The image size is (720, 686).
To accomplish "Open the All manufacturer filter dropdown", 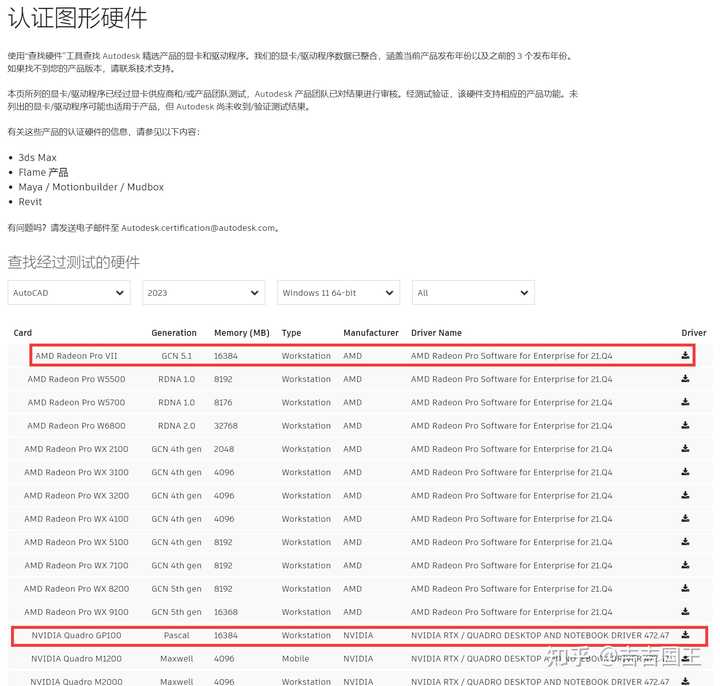I will [x=473, y=292].
